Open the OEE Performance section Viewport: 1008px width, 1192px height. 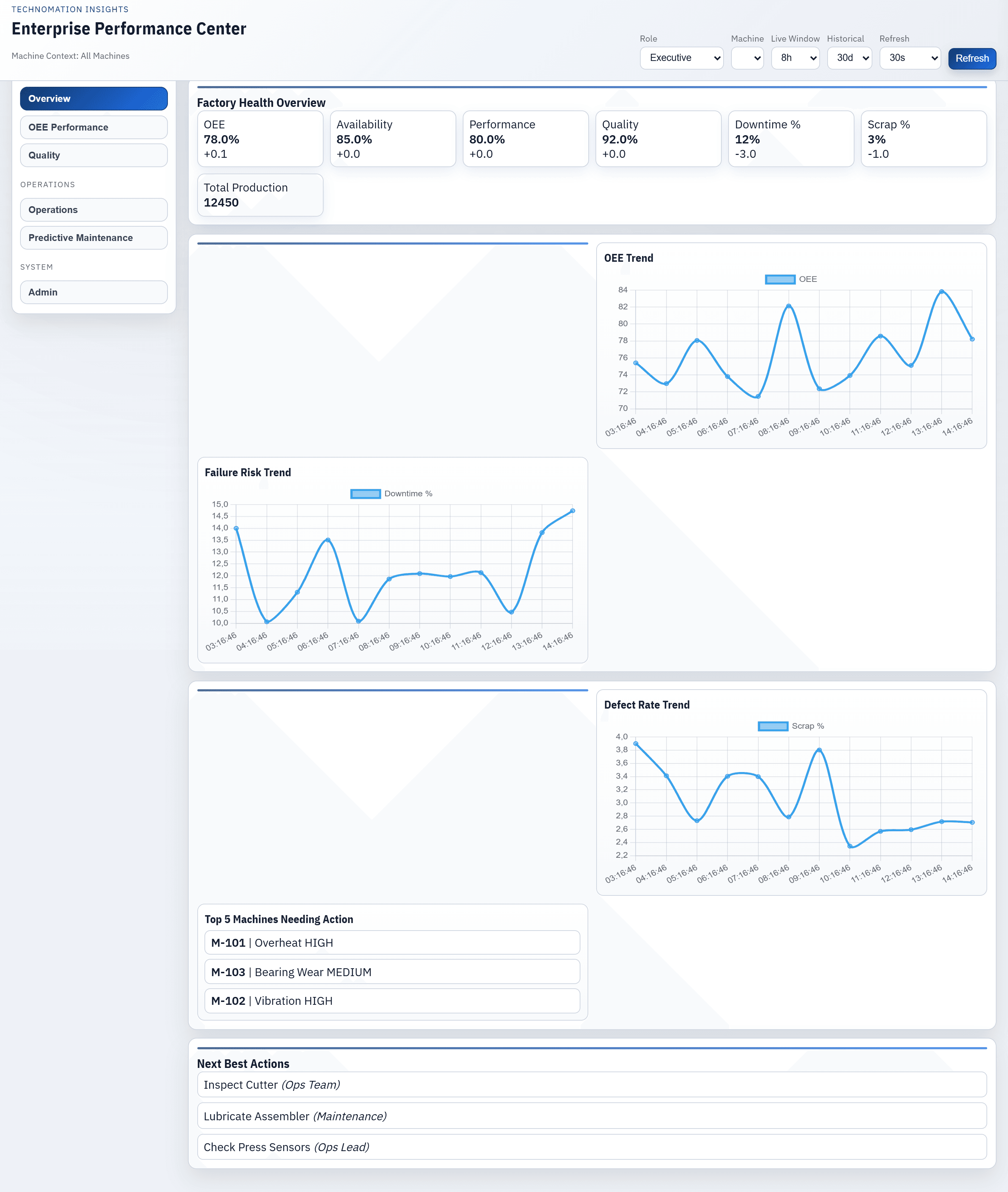[x=93, y=127]
